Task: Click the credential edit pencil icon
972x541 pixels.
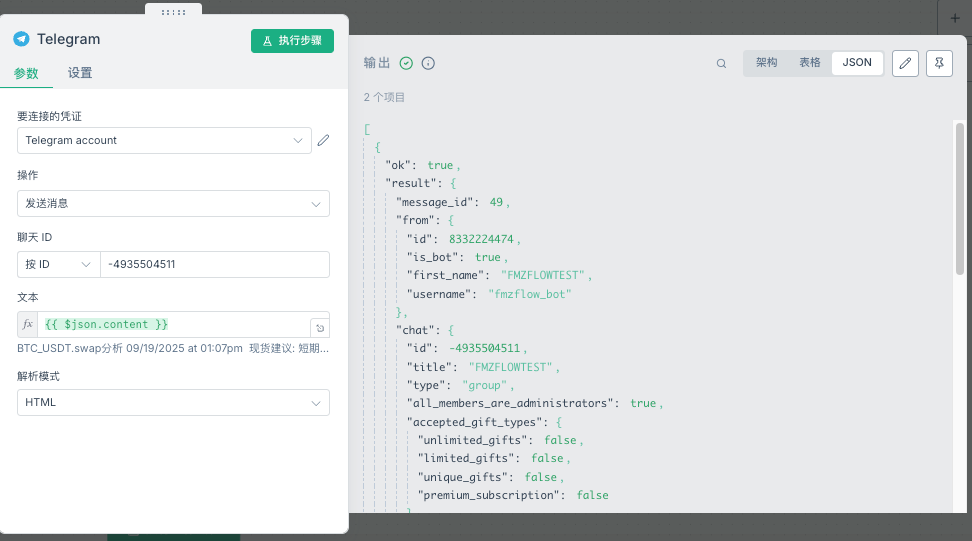Action: [x=323, y=141]
